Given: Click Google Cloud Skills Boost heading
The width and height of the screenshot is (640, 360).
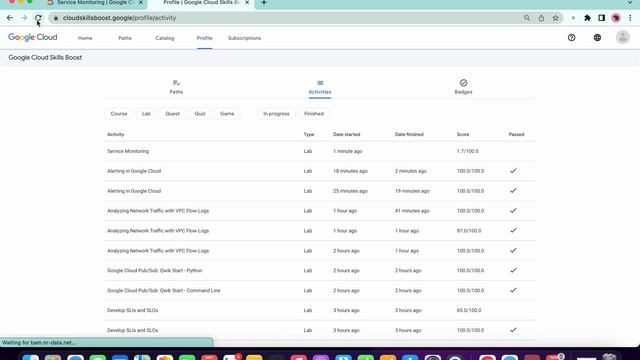Looking at the screenshot, I should point(45,58).
